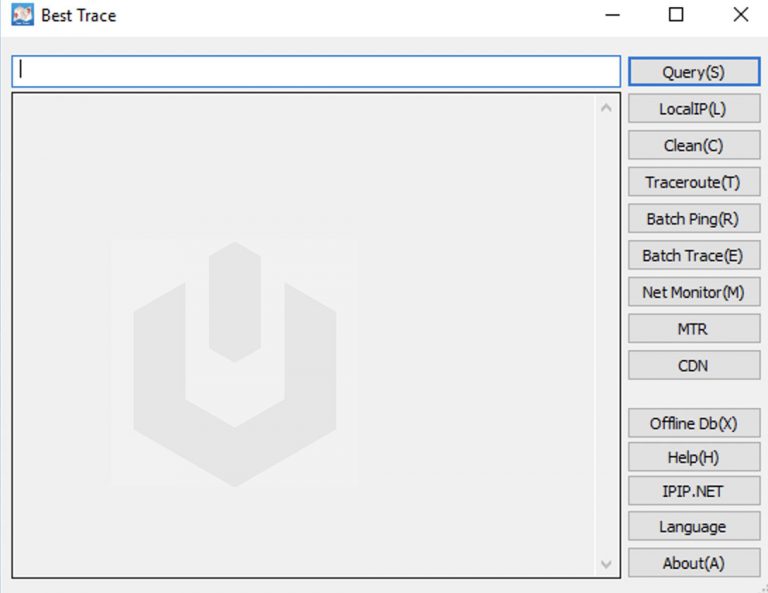Show local IP with LocalIP(L) button
This screenshot has width=768, height=593.
[x=693, y=109]
